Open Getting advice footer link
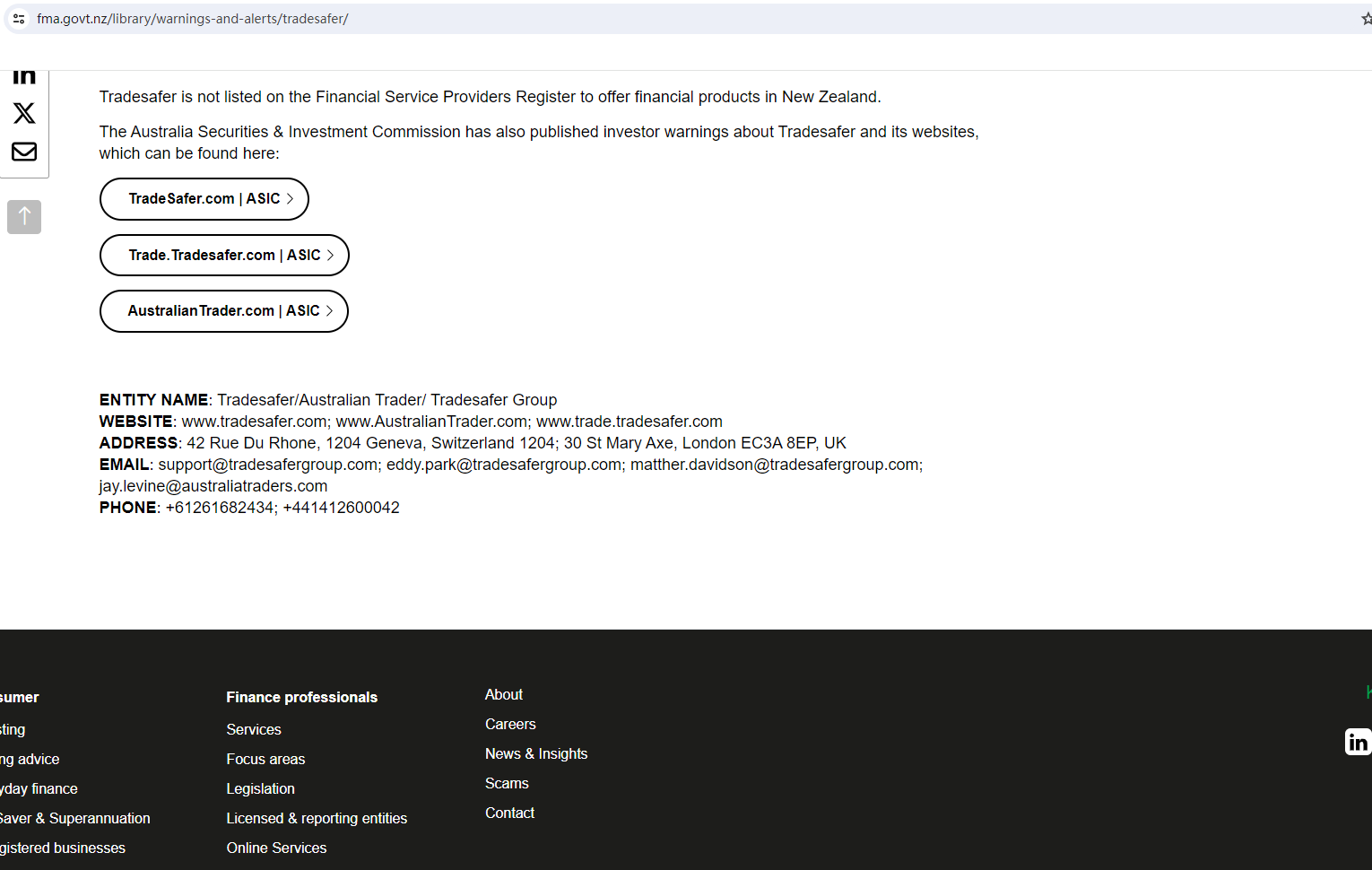Image resolution: width=1372 pixels, height=870 pixels. point(30,760)
